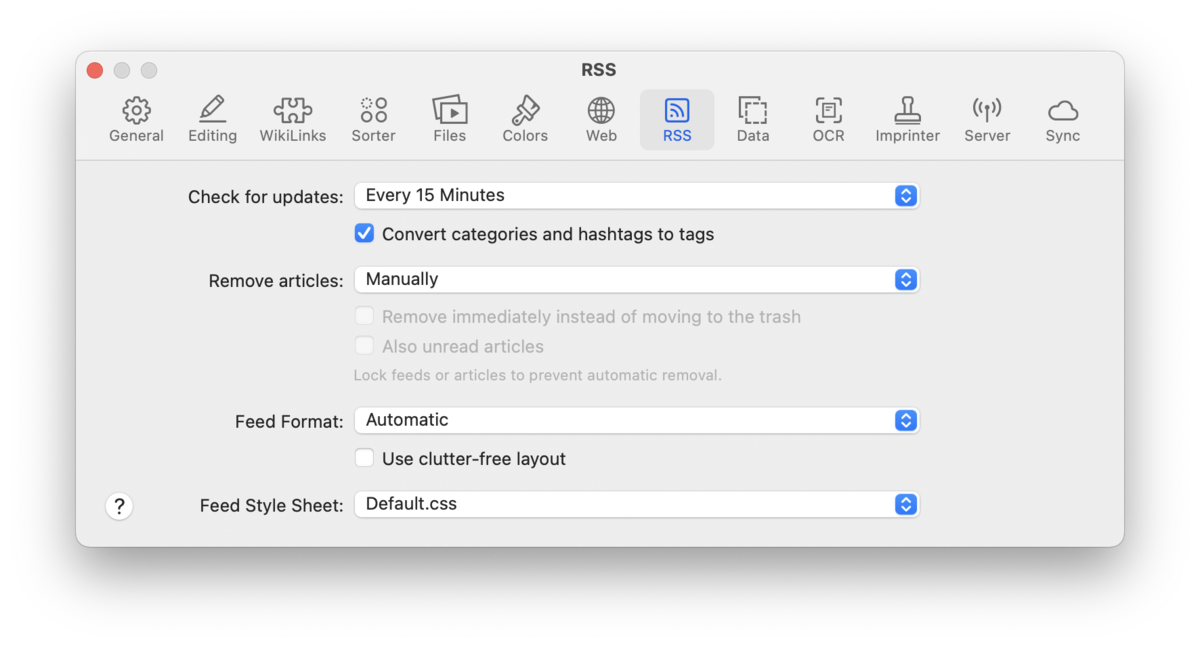Open the Editing preferences pane
Viewport: 1200px width, 647px height.
pos(212,120)
